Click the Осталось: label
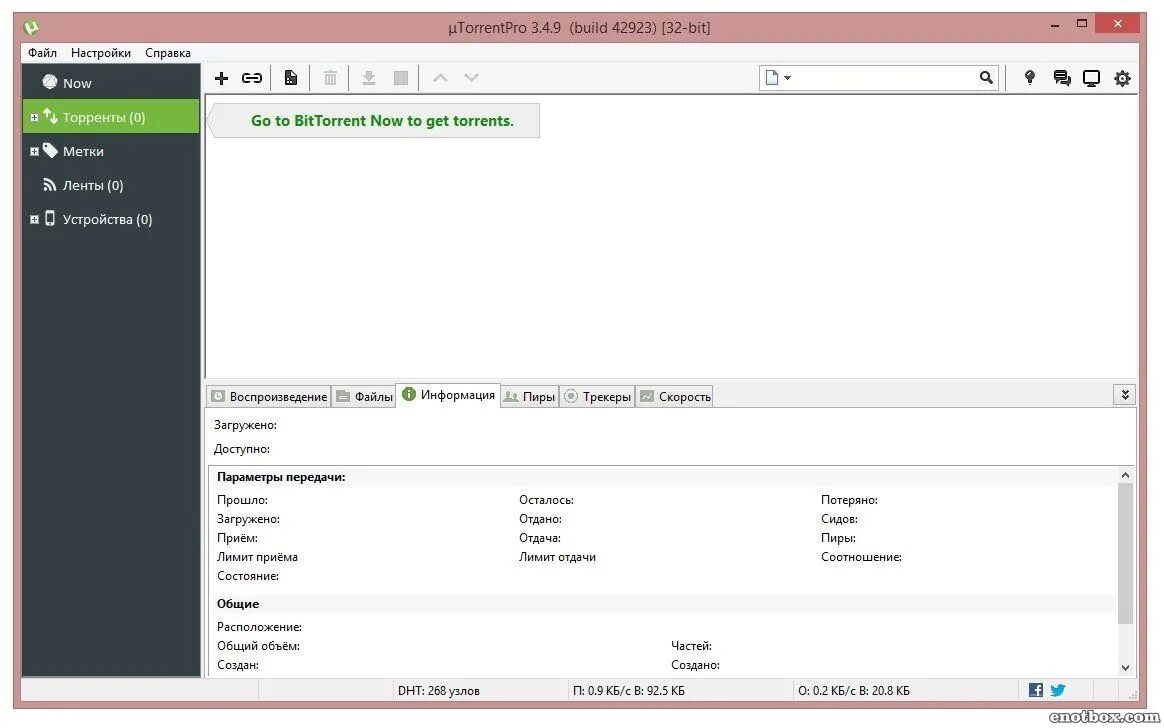1164x728 pixels. (546, 500)
